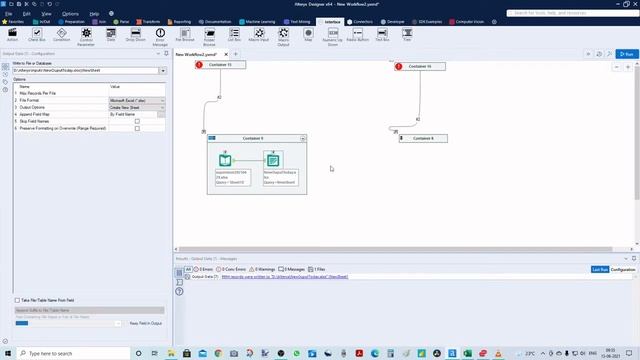Select the Numeric Up Down tool
The height and width of the screenshot is (360, 640).
pos(333,37)
